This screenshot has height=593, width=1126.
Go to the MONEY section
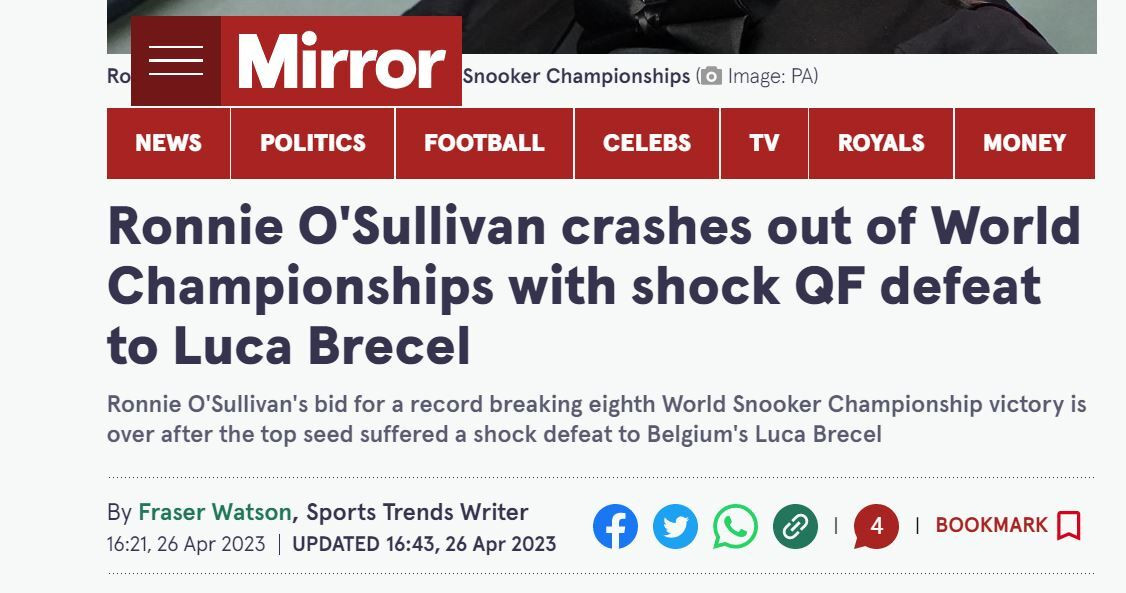click(x=1025, y=143)
